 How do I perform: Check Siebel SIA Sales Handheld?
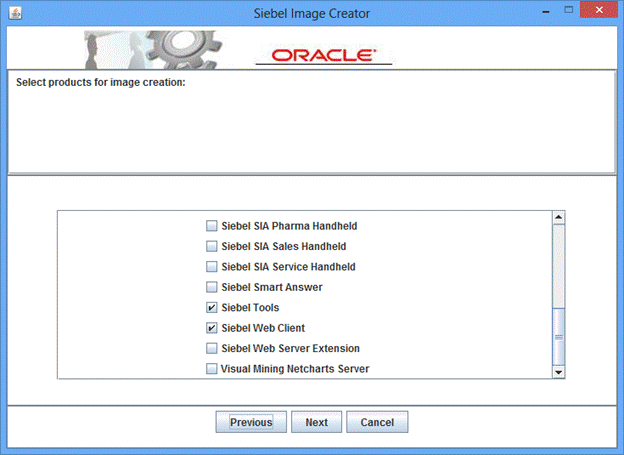click(x=212, y=246)
